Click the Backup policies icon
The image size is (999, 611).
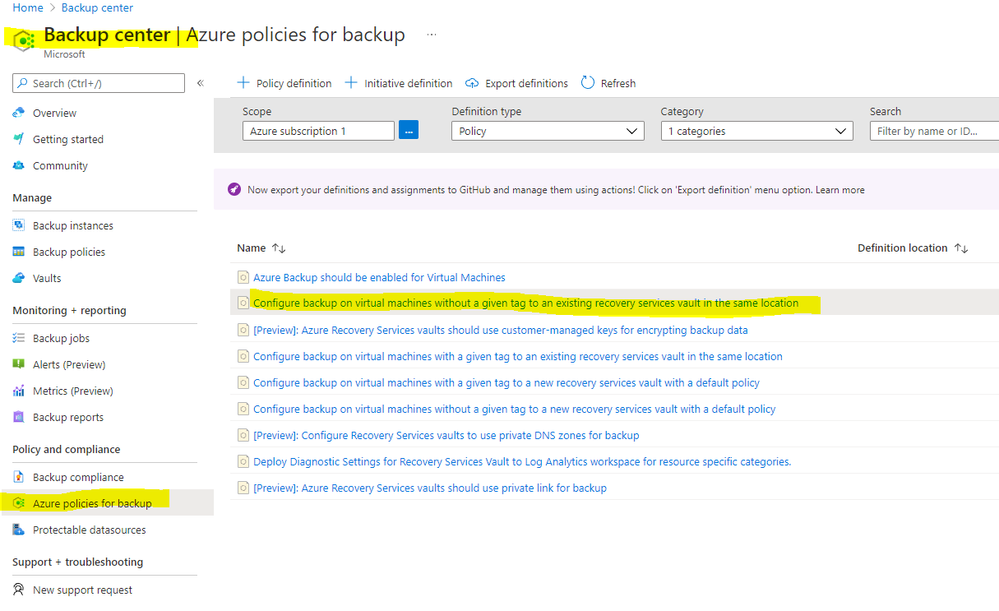[18, 252]
